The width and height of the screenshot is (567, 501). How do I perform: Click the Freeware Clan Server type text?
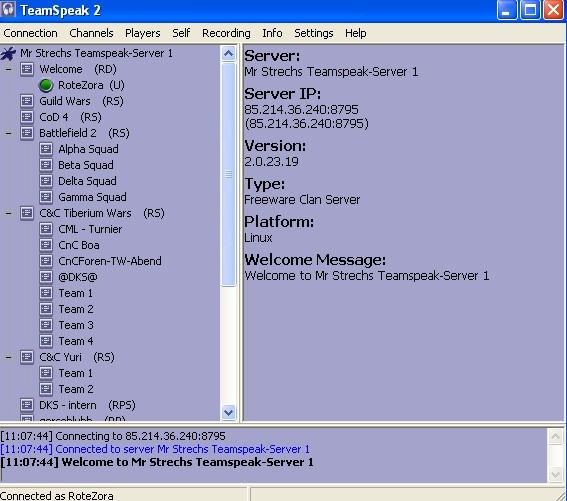[x=302, y=200]
